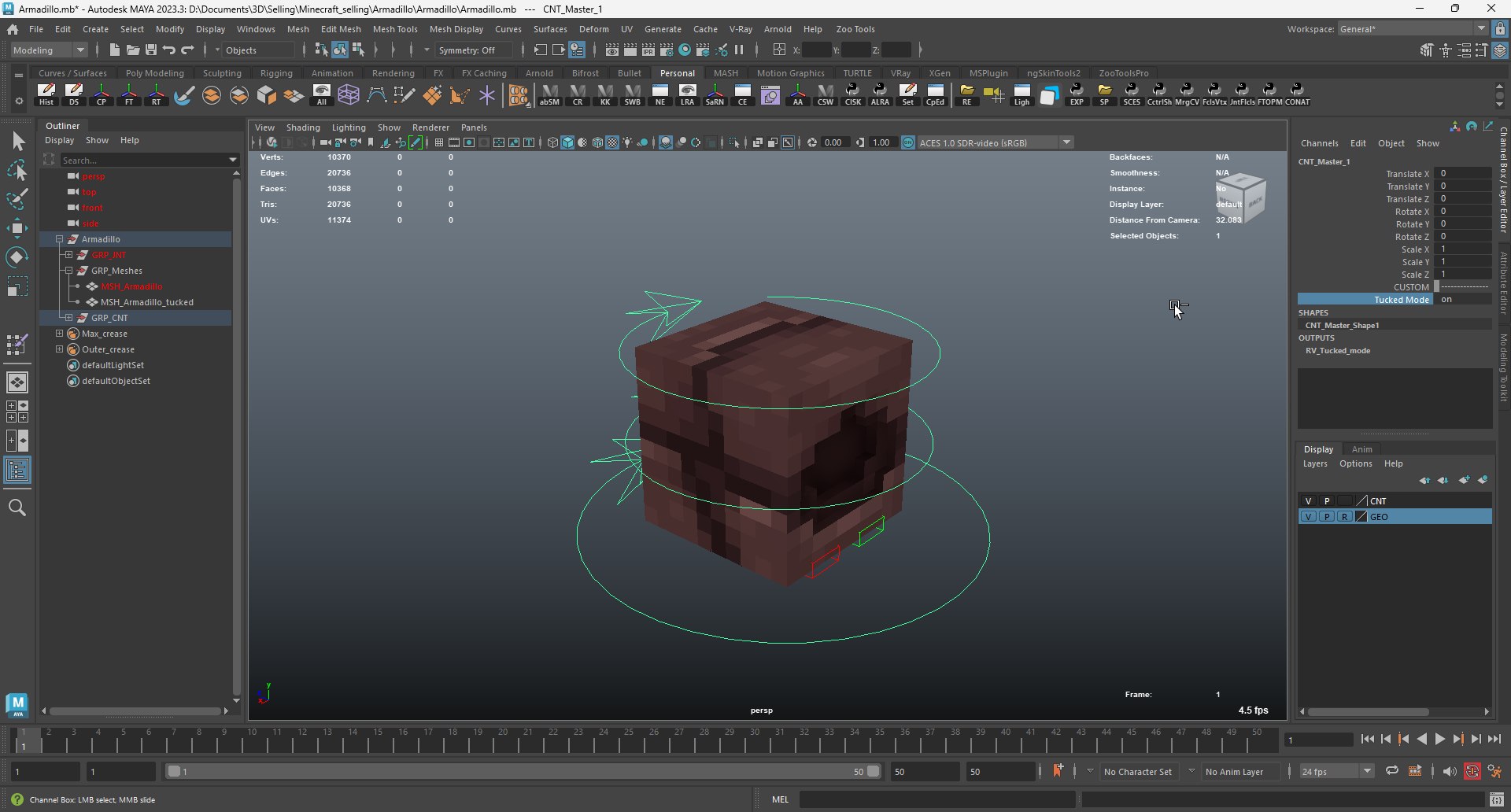Image resolution: width=1511 pixels, height=812 pixels.
Task: Toggle the R reference state of GEO layer
Action: point(1345,517)
